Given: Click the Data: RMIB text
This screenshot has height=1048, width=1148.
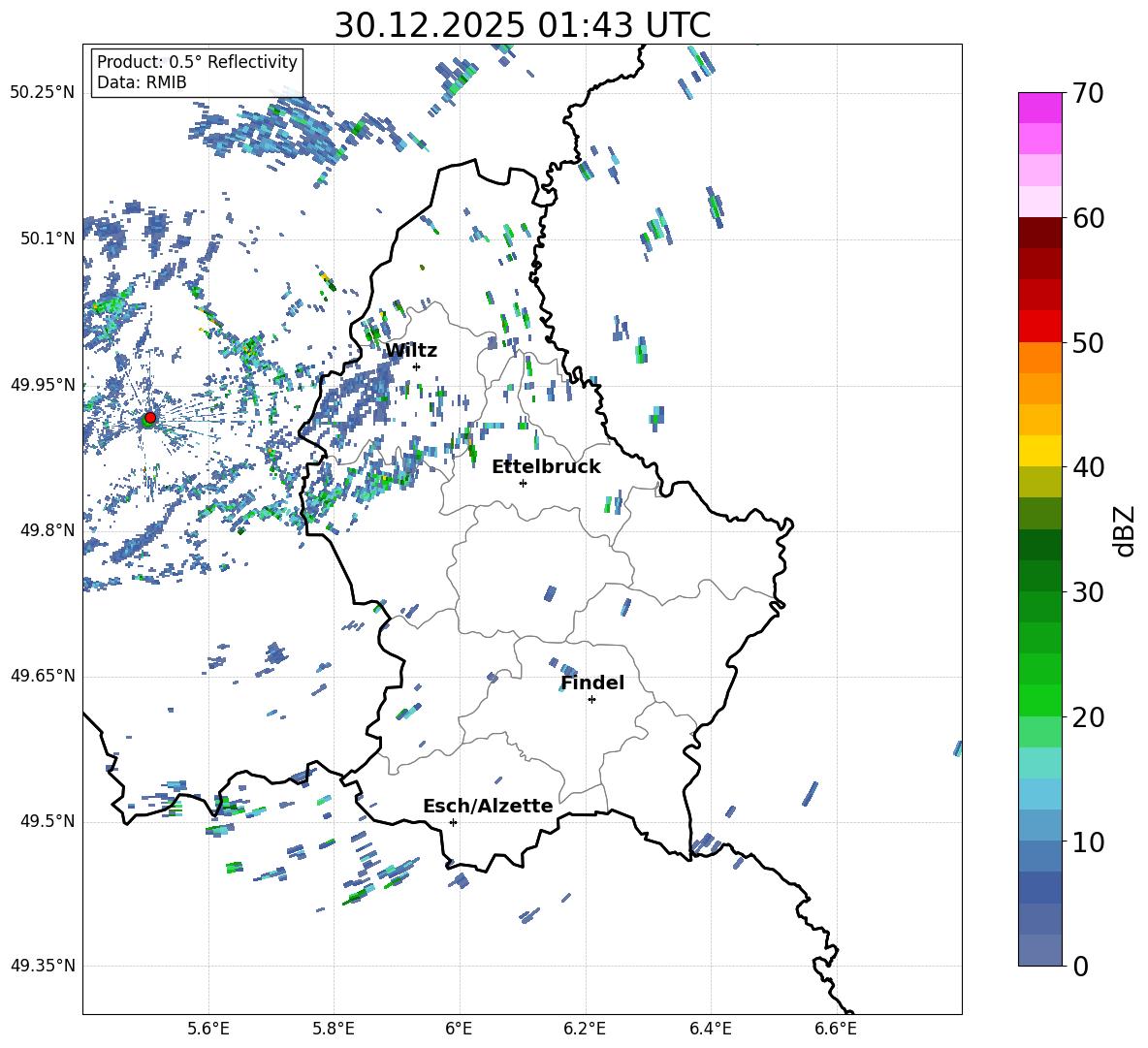Looking at the screenshot, I should point(142,82).
